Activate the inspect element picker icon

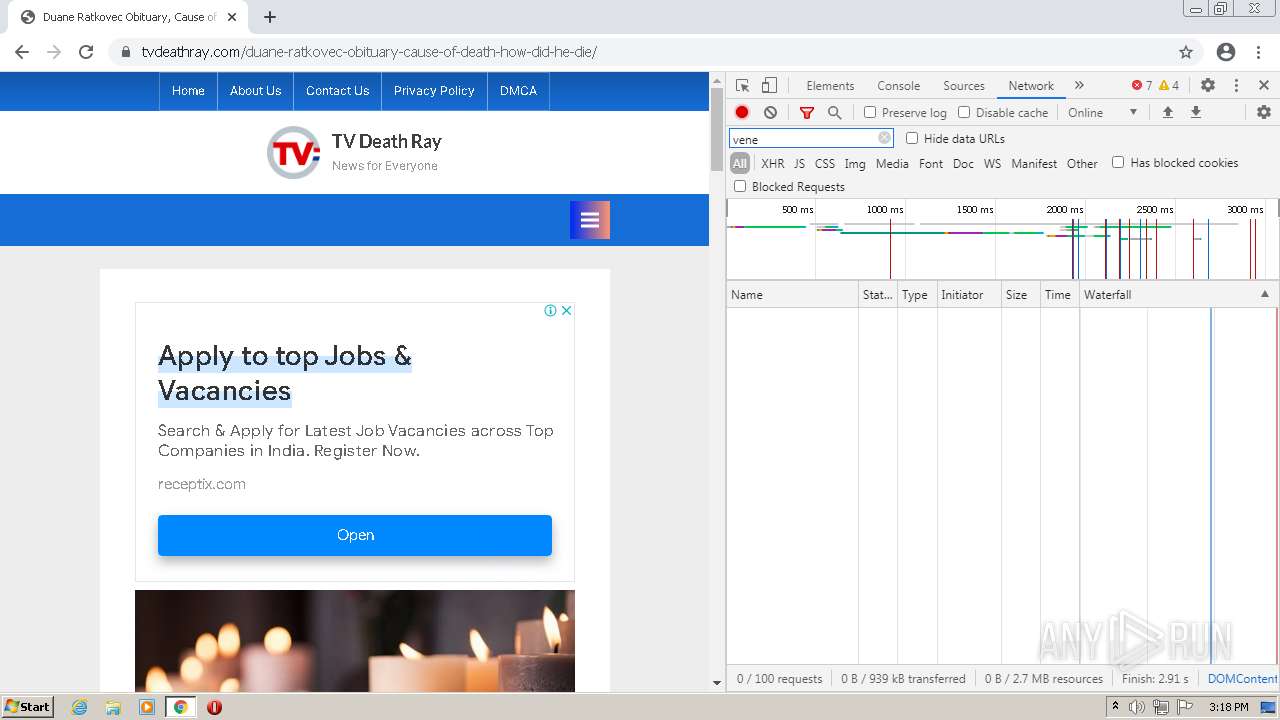coord(742,86)
